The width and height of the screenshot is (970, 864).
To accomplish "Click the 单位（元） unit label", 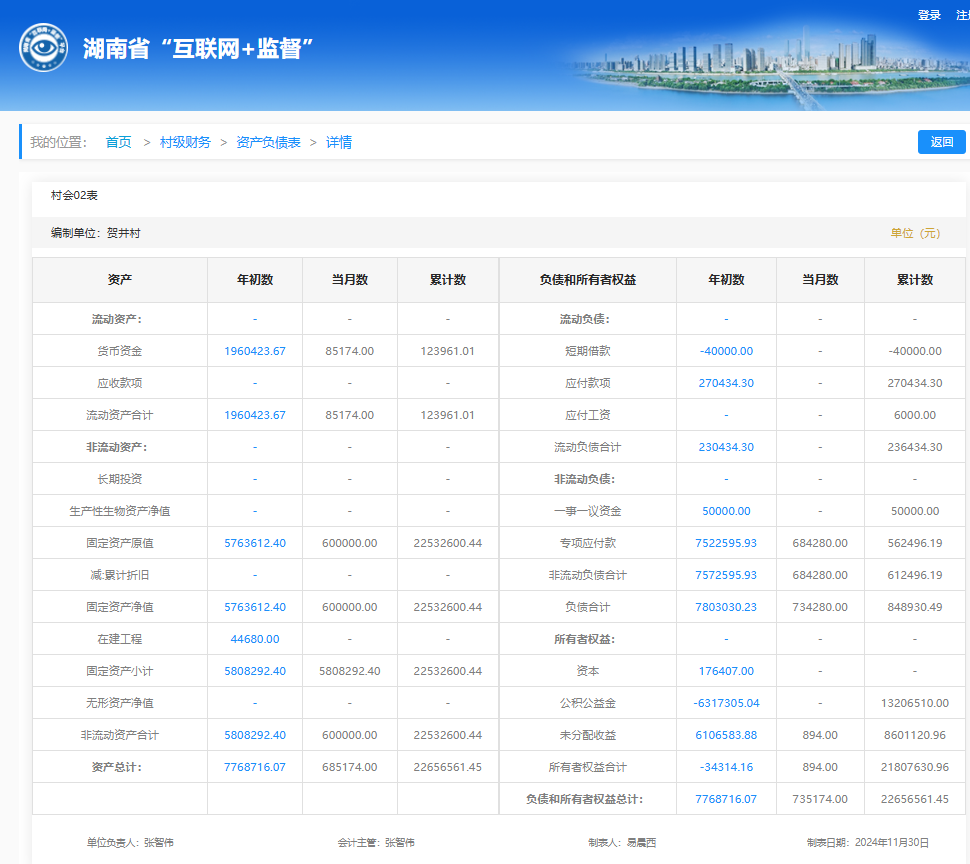I will (915, 233).
